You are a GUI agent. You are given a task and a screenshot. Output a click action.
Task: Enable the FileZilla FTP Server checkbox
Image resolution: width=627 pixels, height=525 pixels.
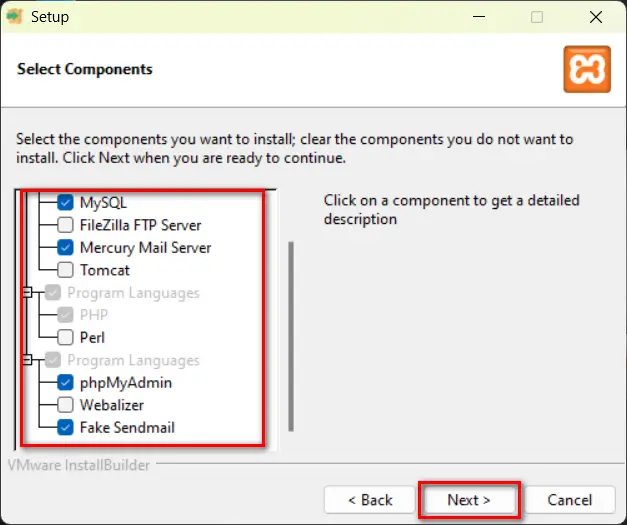click(x=65, y=225)
